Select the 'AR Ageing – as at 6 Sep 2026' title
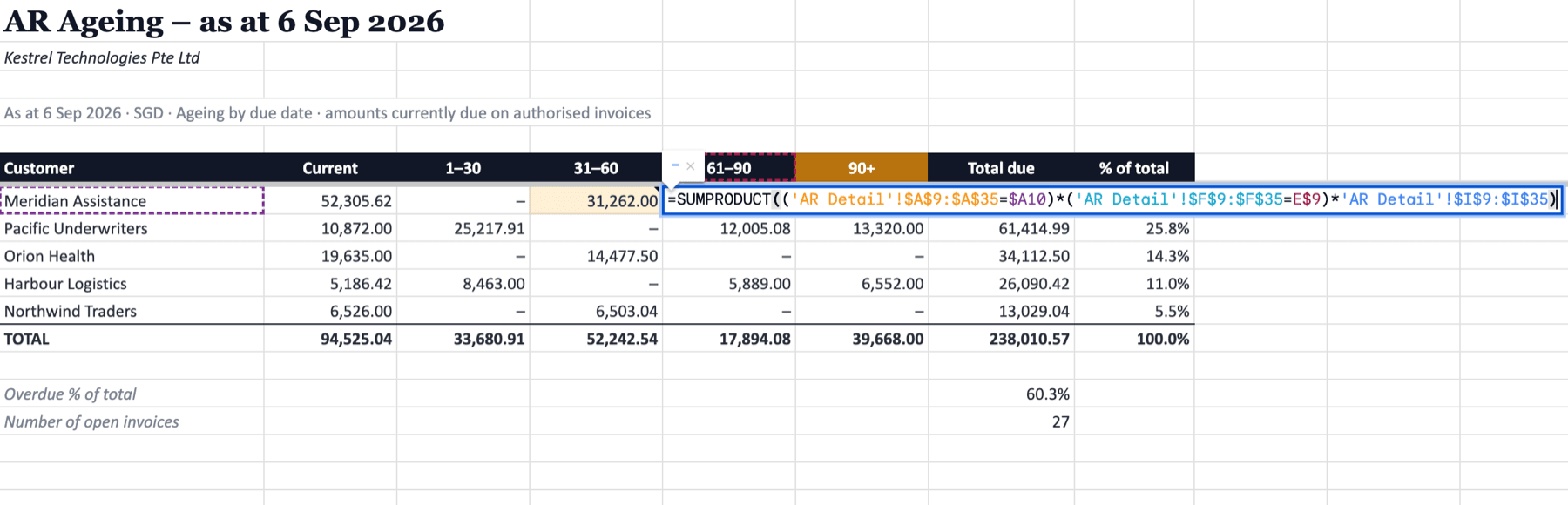The height and width of the screenshot is (505, 1568). coord(224,21)
